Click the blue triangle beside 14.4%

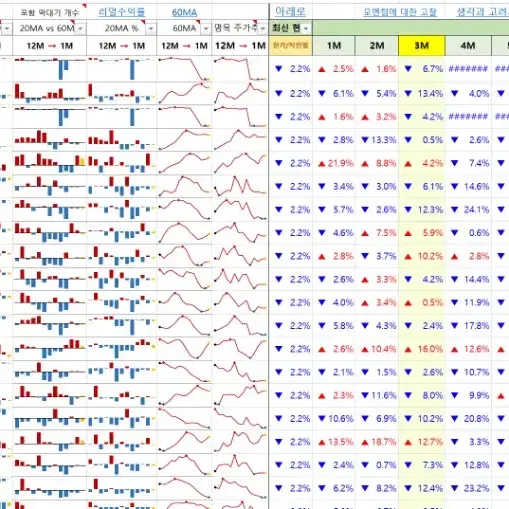454,279
